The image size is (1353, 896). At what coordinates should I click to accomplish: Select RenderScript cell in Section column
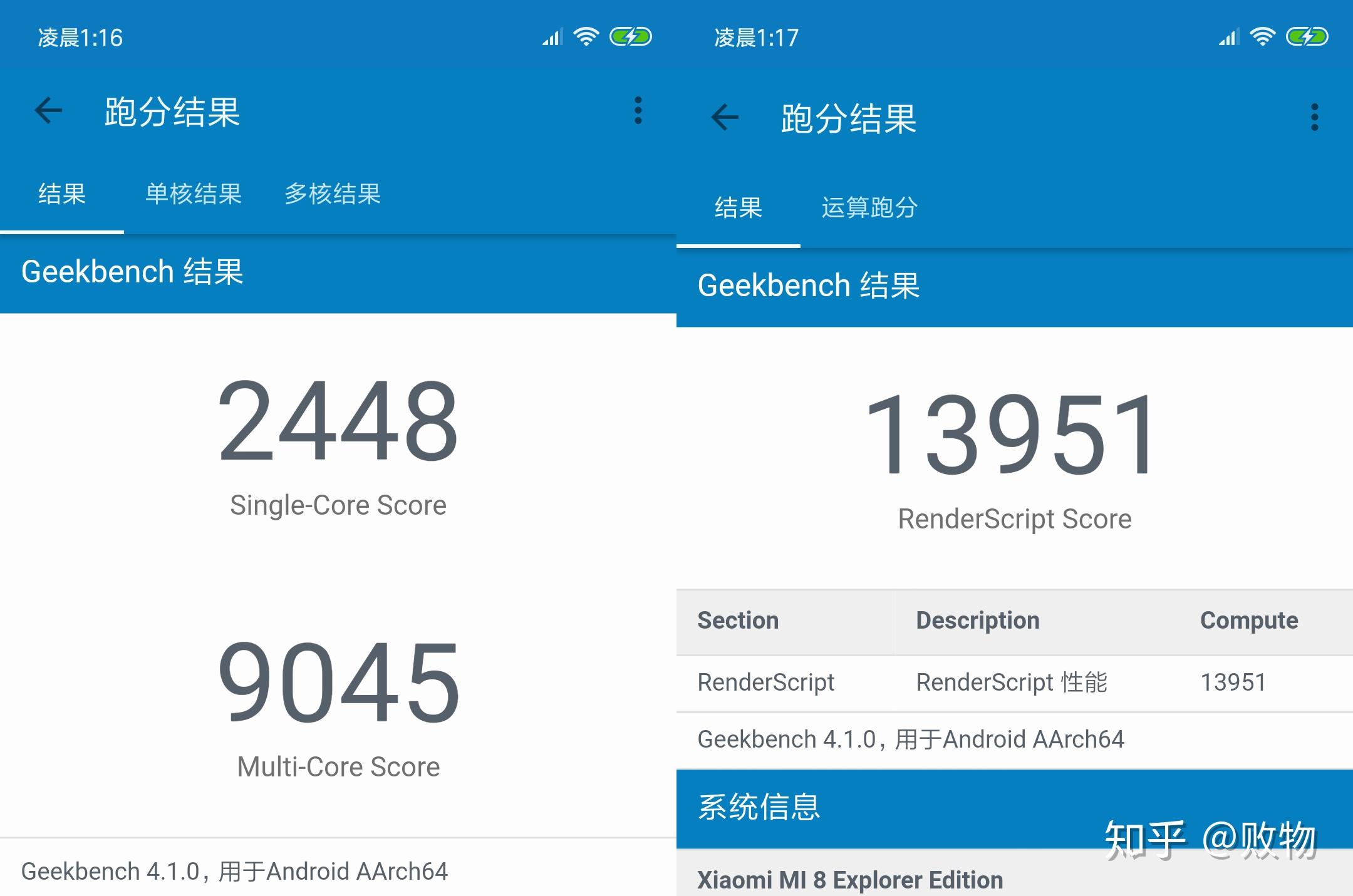tap(766, 682)
